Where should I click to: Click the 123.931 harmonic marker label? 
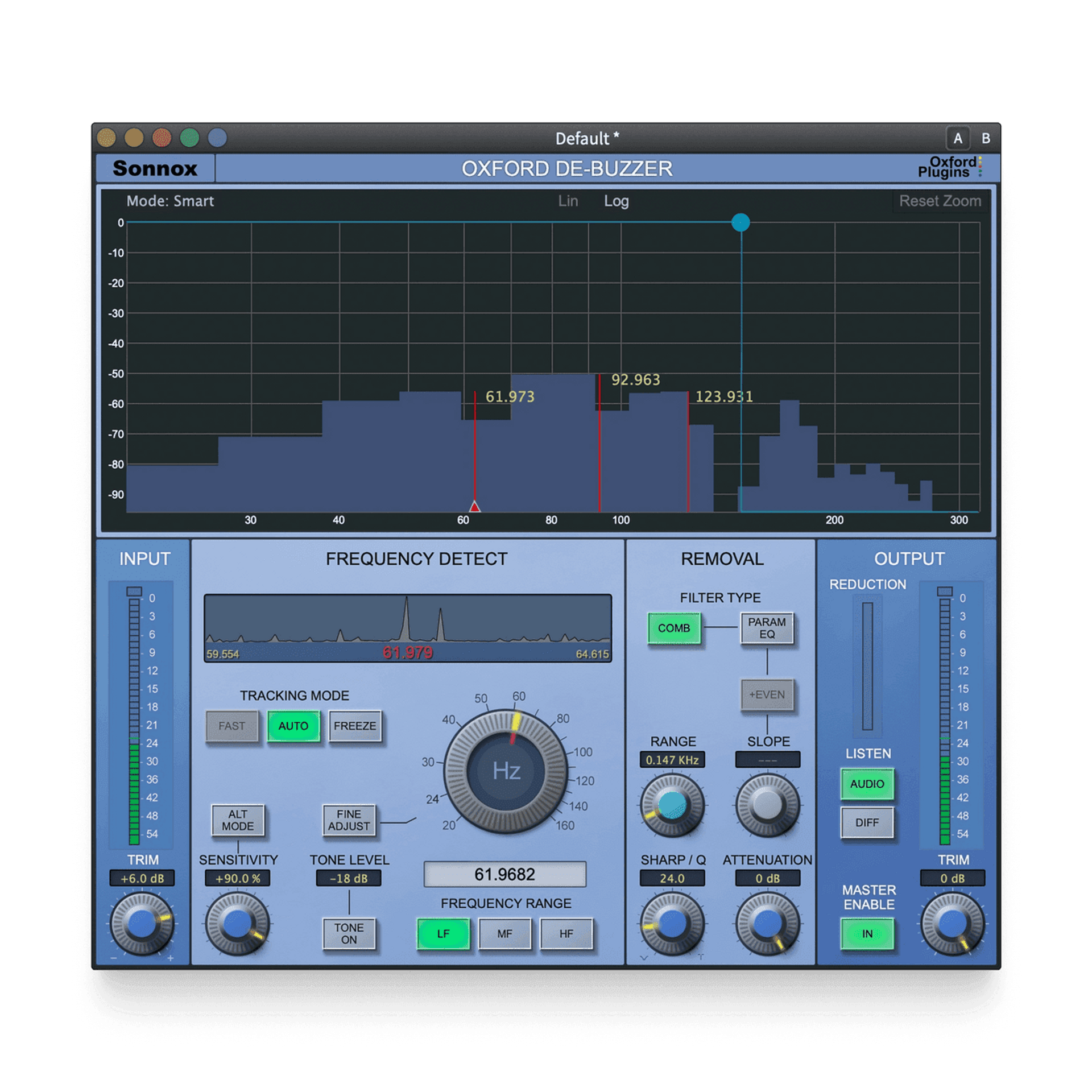[724, 396]
